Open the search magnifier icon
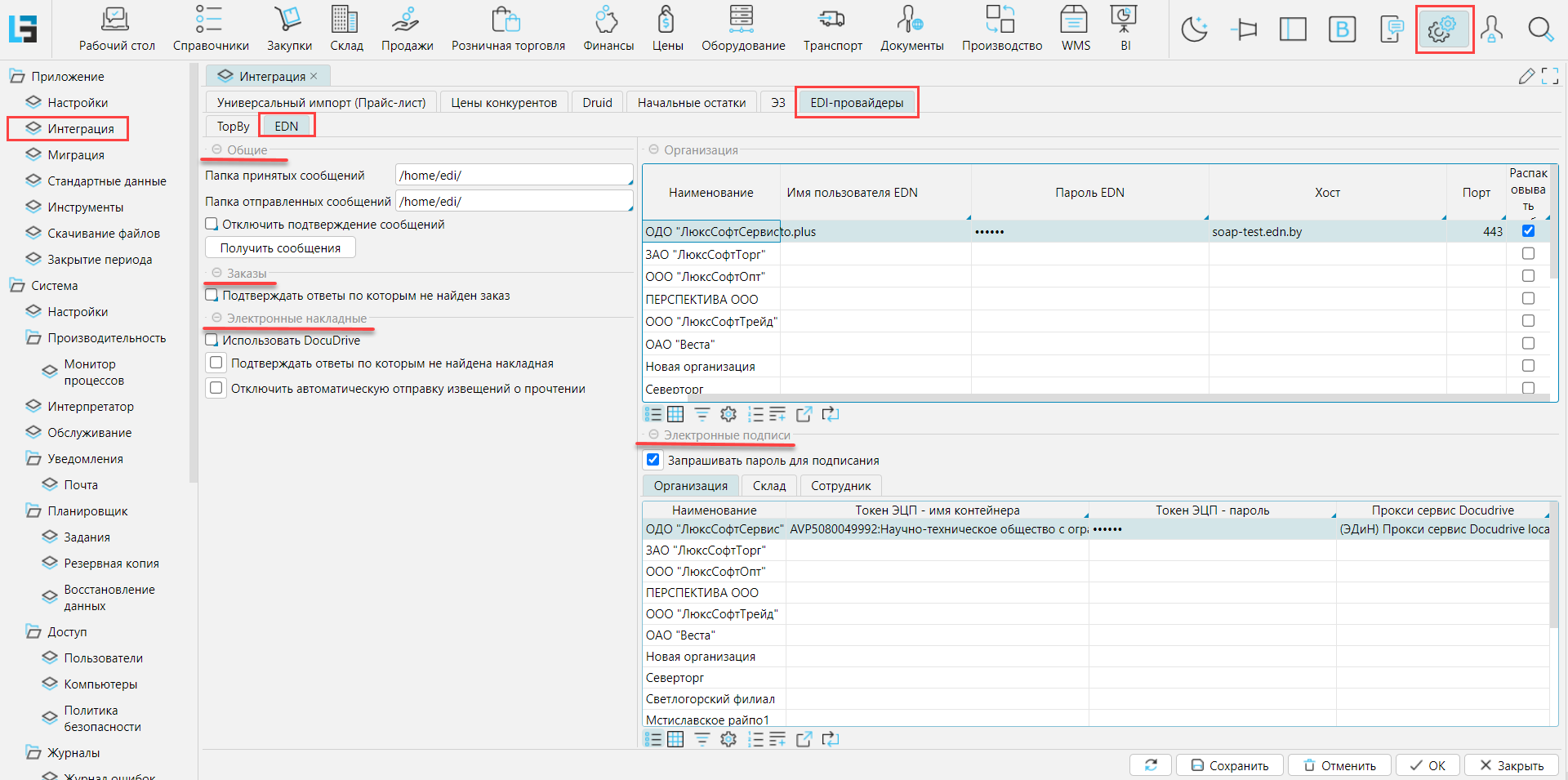The height and width of the screenshot is (780, 1568). 1539,30
